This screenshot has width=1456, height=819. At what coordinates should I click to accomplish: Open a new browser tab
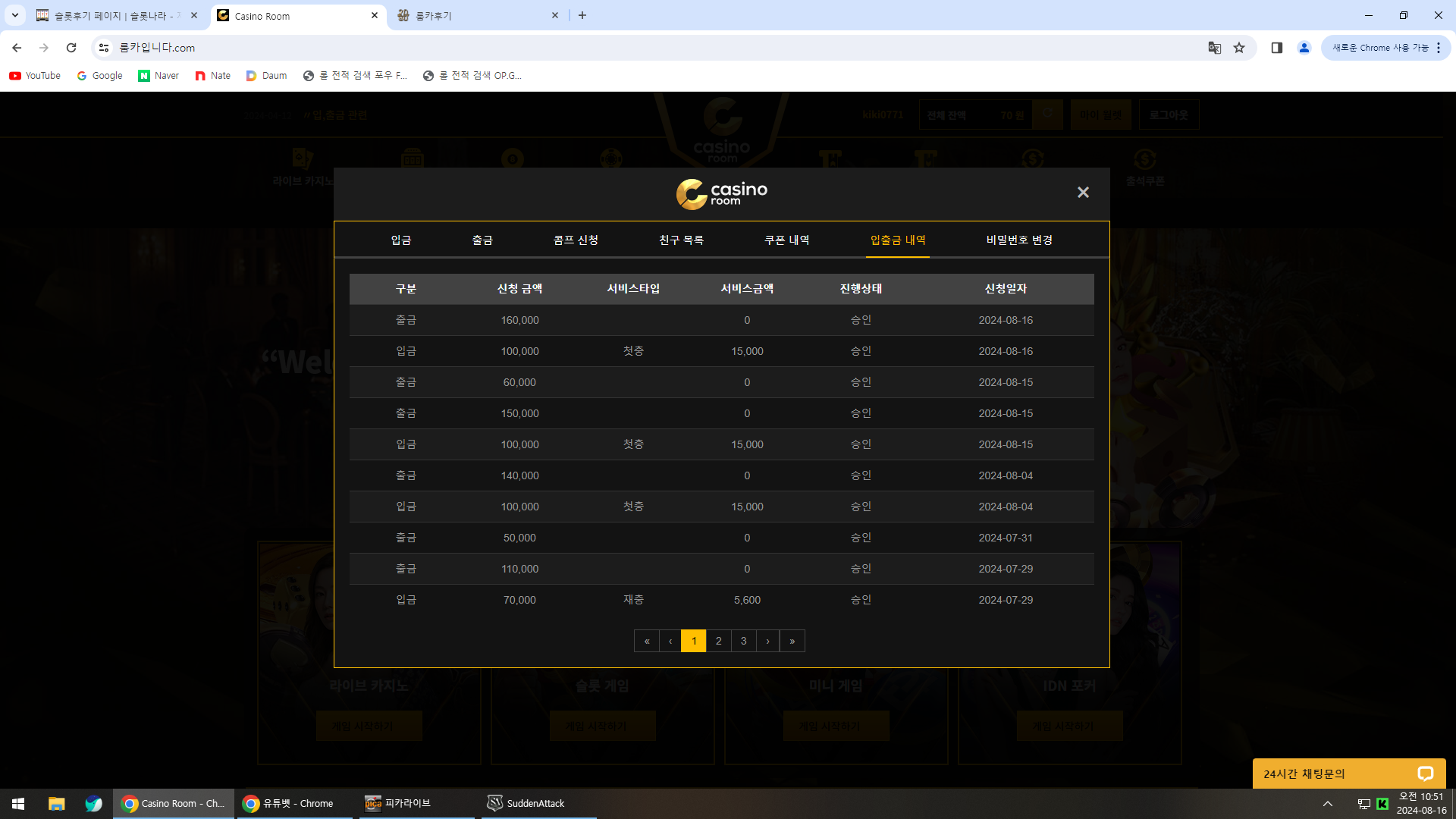pos(582,15)
